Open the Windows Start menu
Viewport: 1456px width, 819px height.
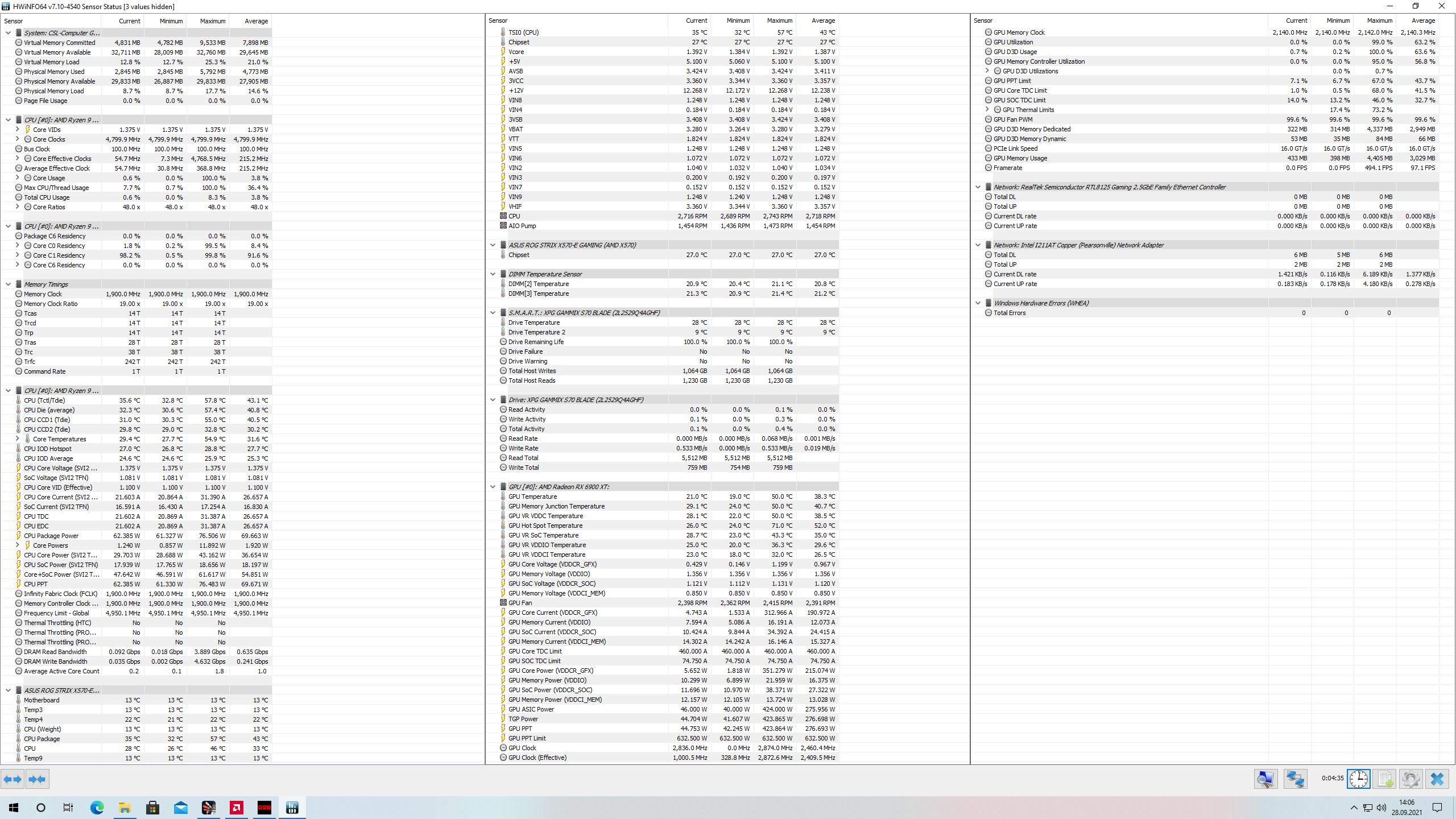click(x=14, y=808)
